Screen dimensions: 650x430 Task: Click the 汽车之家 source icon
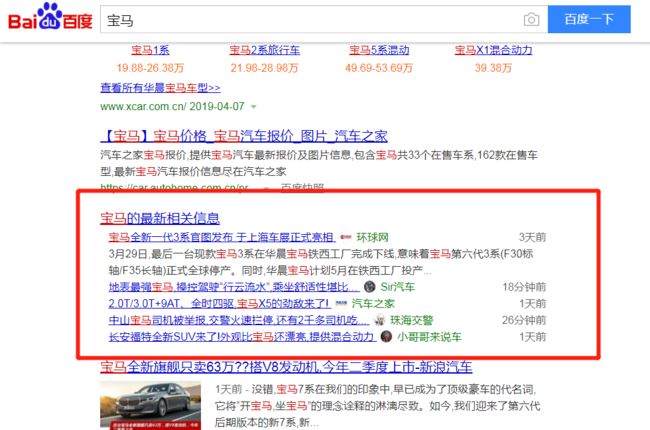(341, 304)
